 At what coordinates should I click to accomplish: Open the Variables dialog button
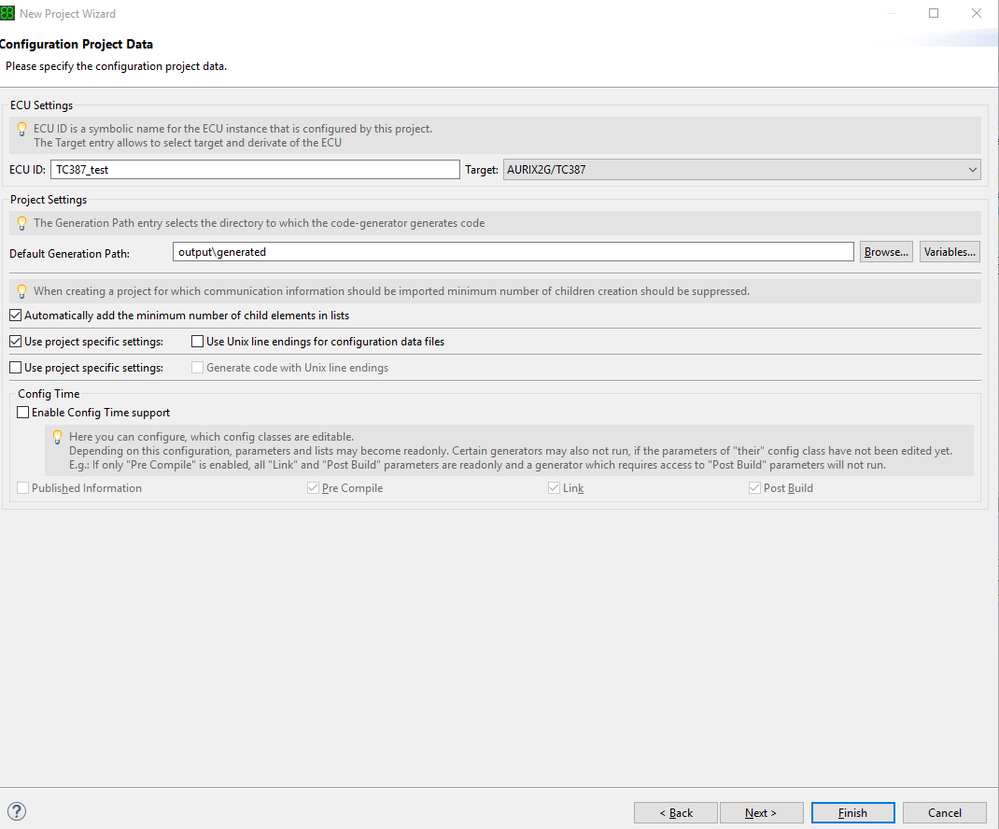(x=949, y=252)
